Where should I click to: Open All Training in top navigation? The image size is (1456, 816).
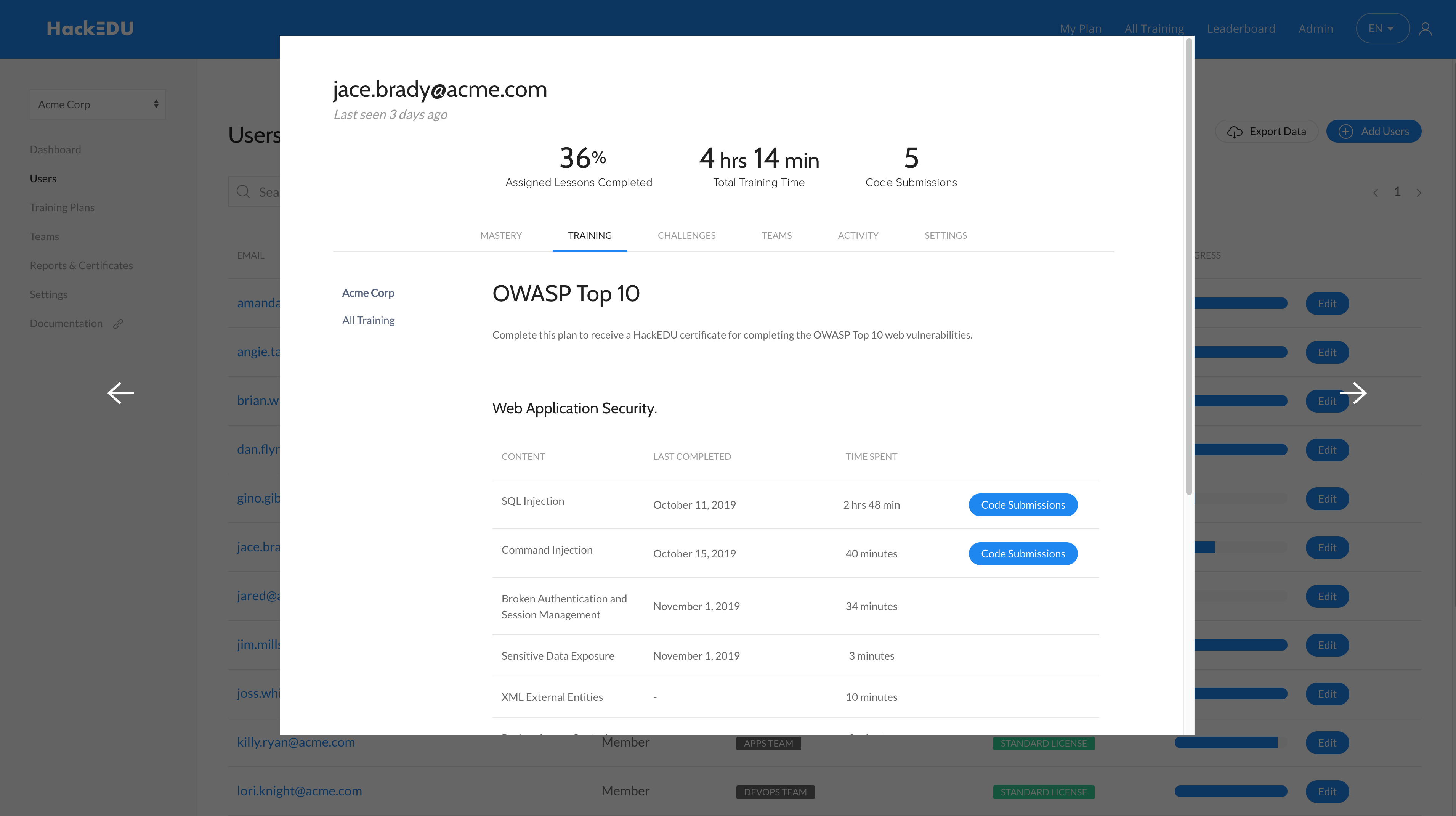point(1154,28)
